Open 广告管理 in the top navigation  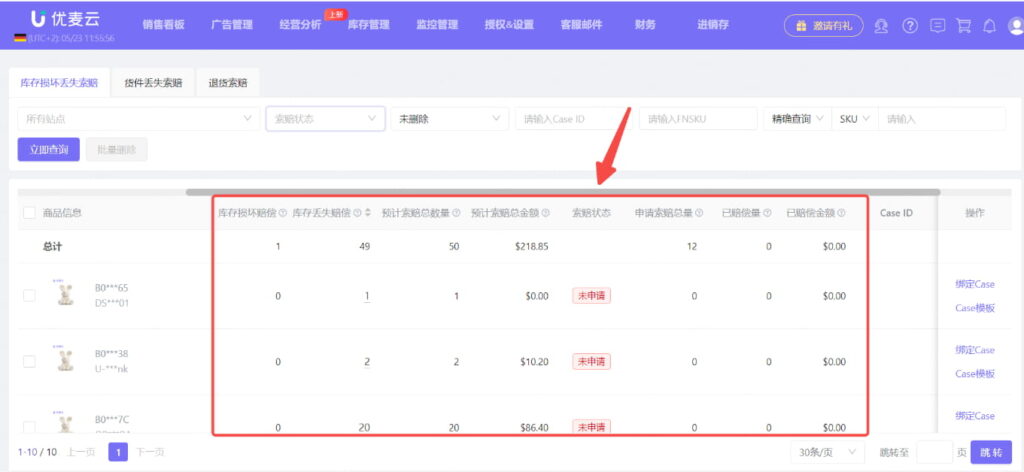pos(232,25)
